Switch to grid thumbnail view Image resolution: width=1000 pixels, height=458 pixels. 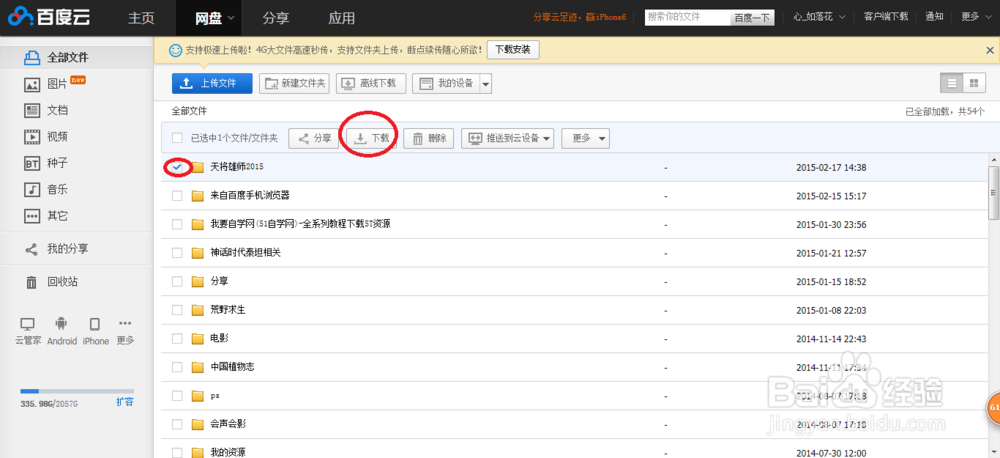click(973, 84)
